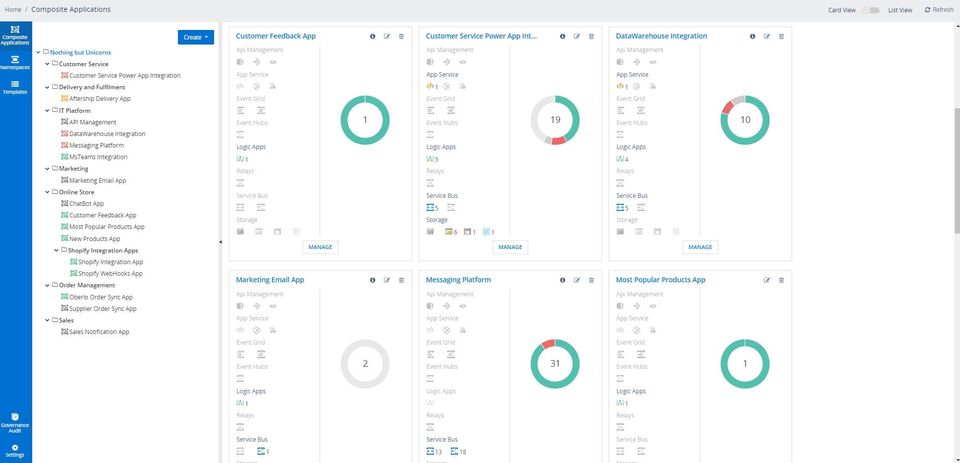The image size is (960, 463).
Task: Collapse the Marketing folder
Action: [x=48, y=168]
